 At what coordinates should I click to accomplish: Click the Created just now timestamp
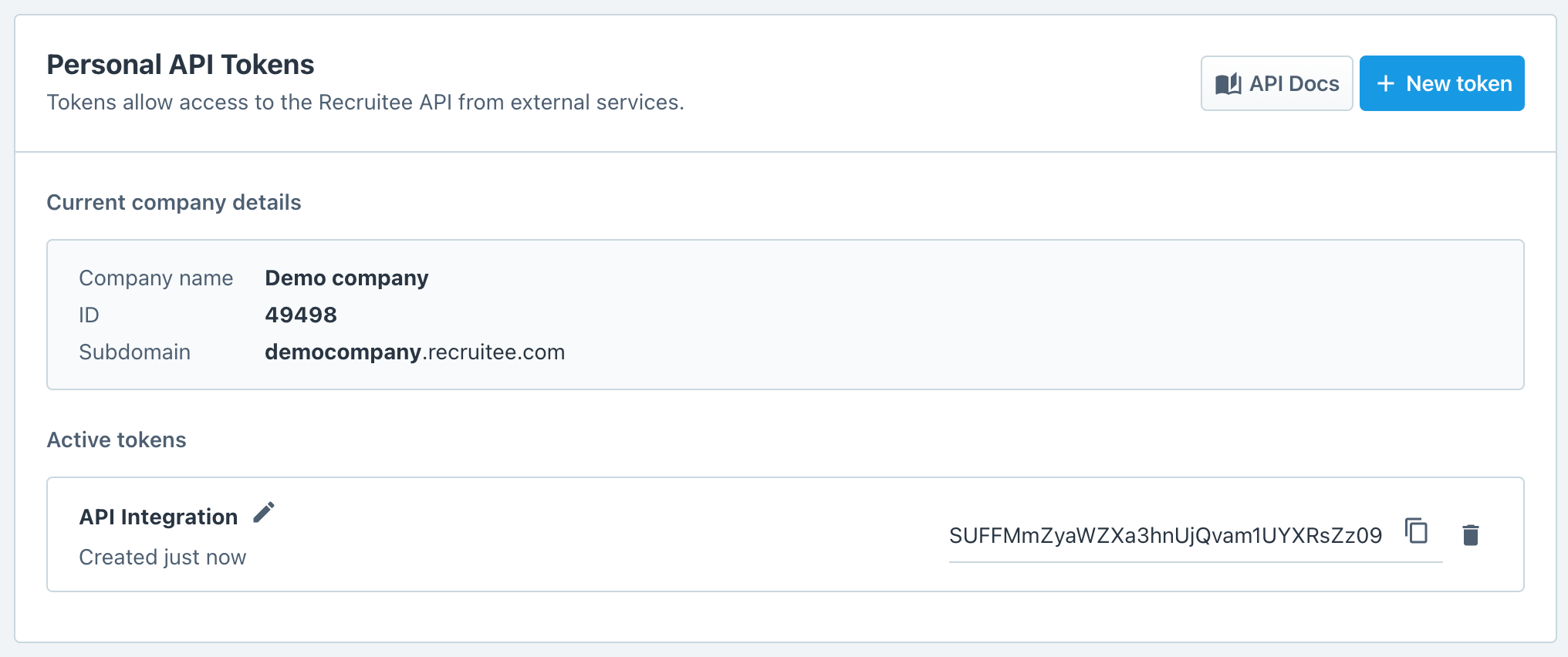click(x=163, y=557)
